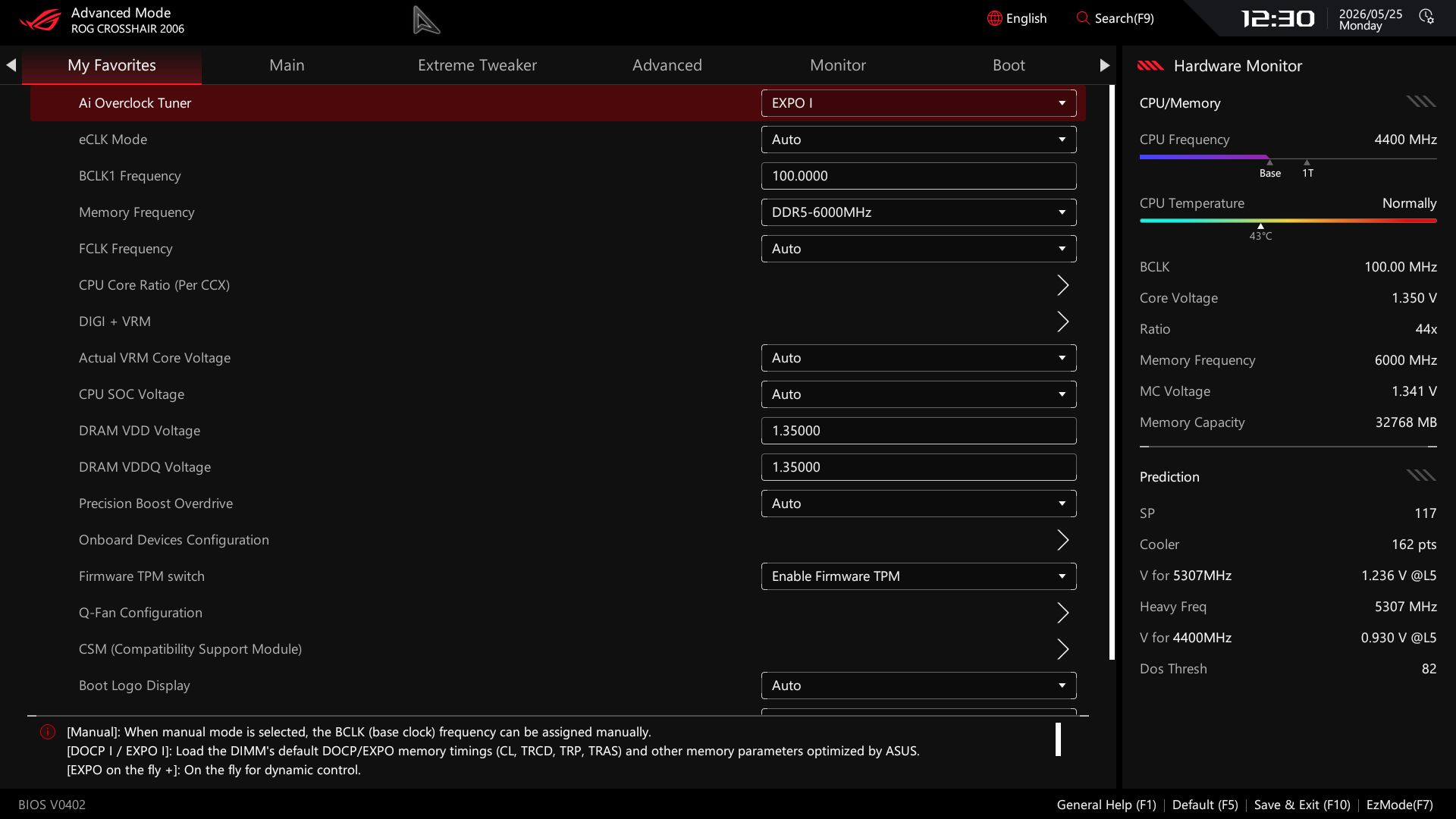Click the red info icon in the help area
1456x819 pixels.
tap(48, 732)
